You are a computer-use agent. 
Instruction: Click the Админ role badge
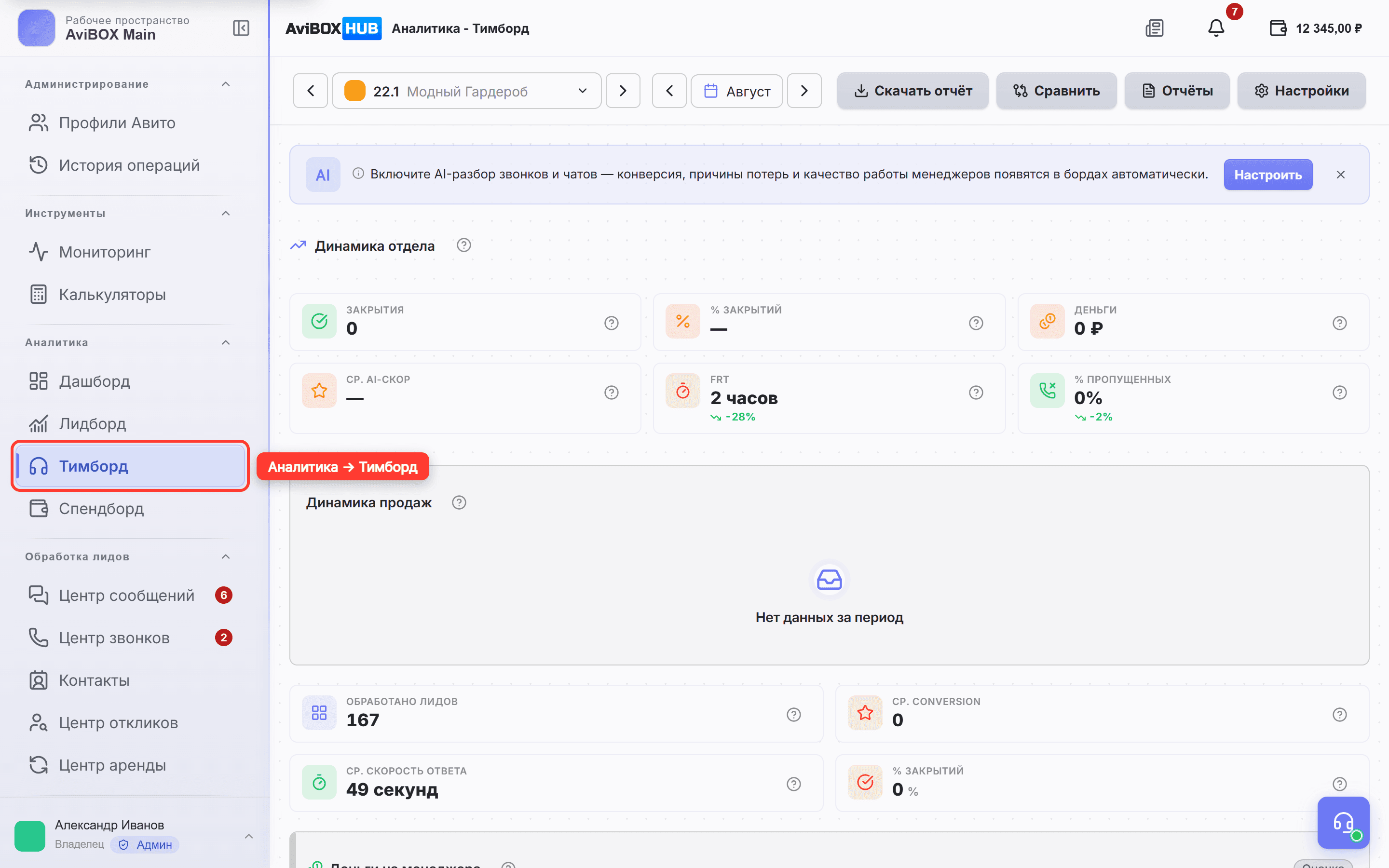click(x=145, y=844)
